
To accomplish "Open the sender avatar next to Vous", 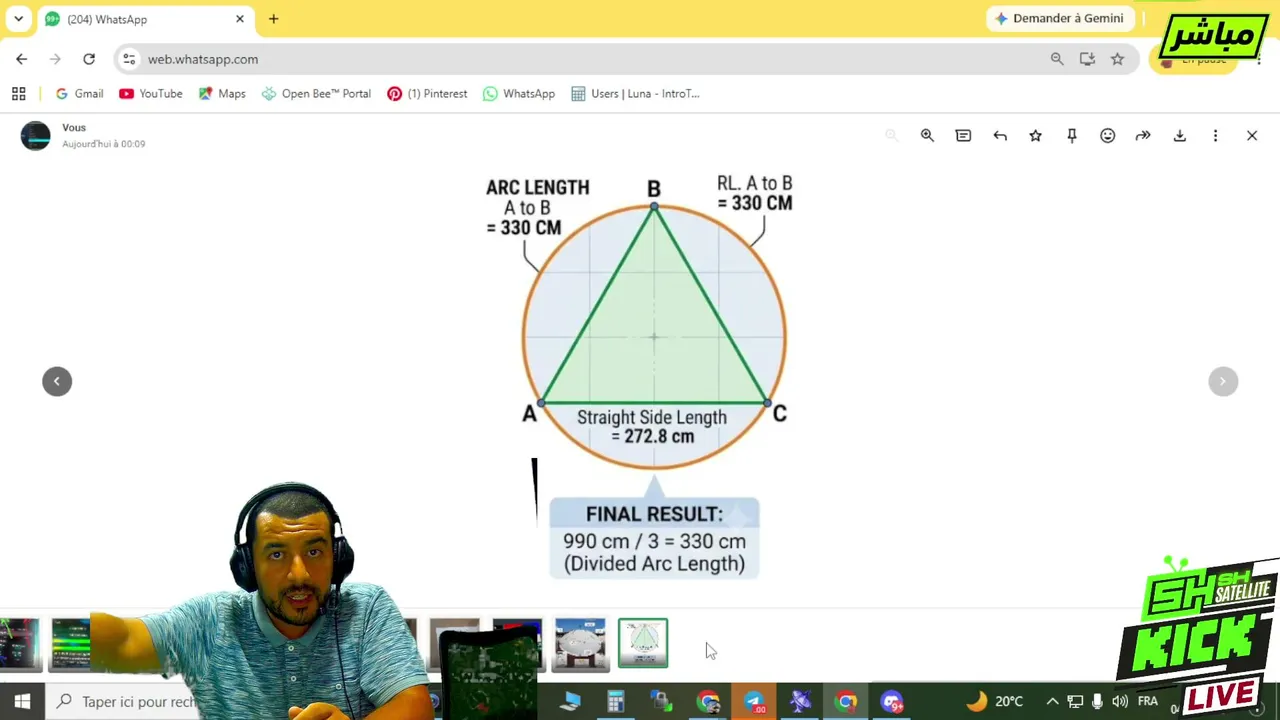I will tap(36, 136).
